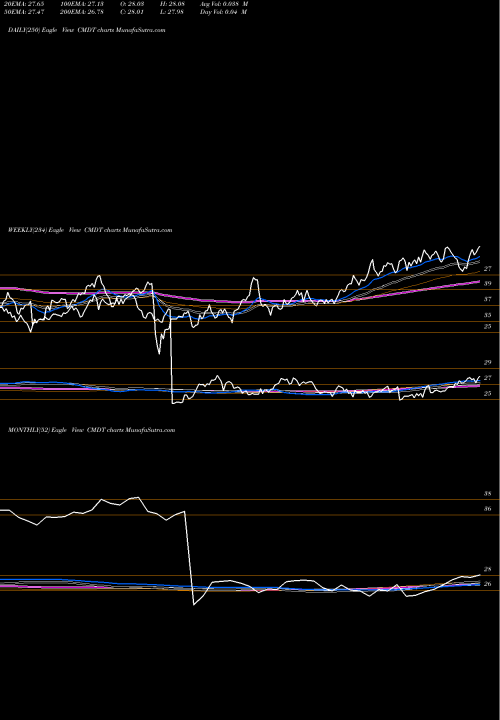Click the 28 axis label on monthly chart
This screenshot has height=720, width=500.
pos(488,569)
